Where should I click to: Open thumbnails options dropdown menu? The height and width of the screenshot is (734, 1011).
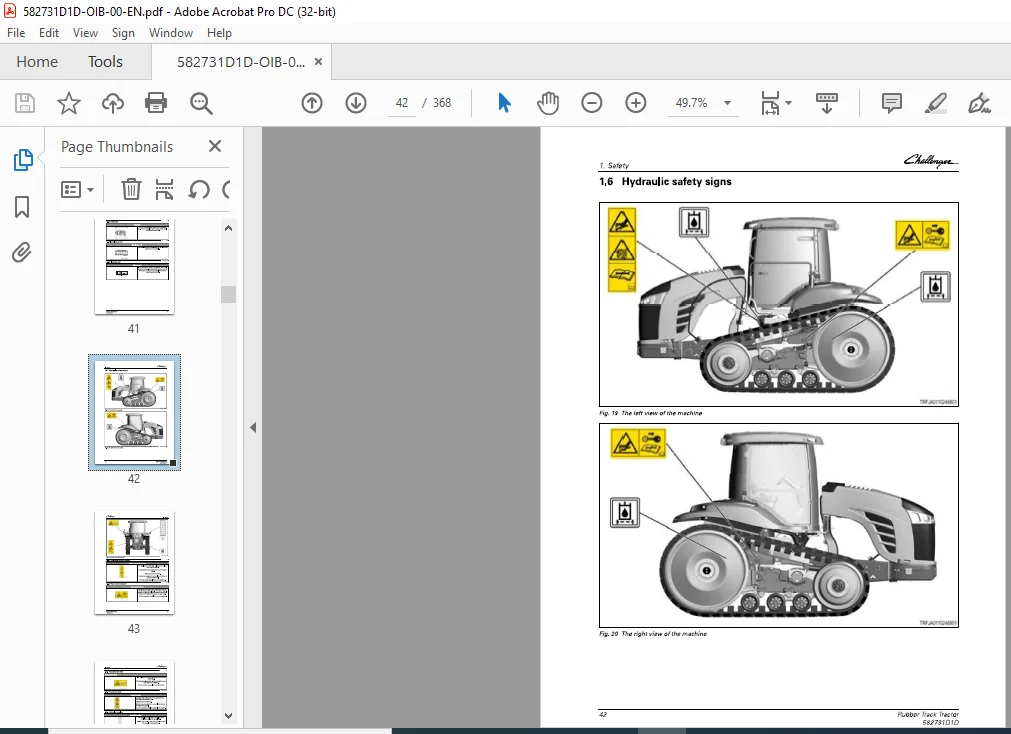(77, 190)
